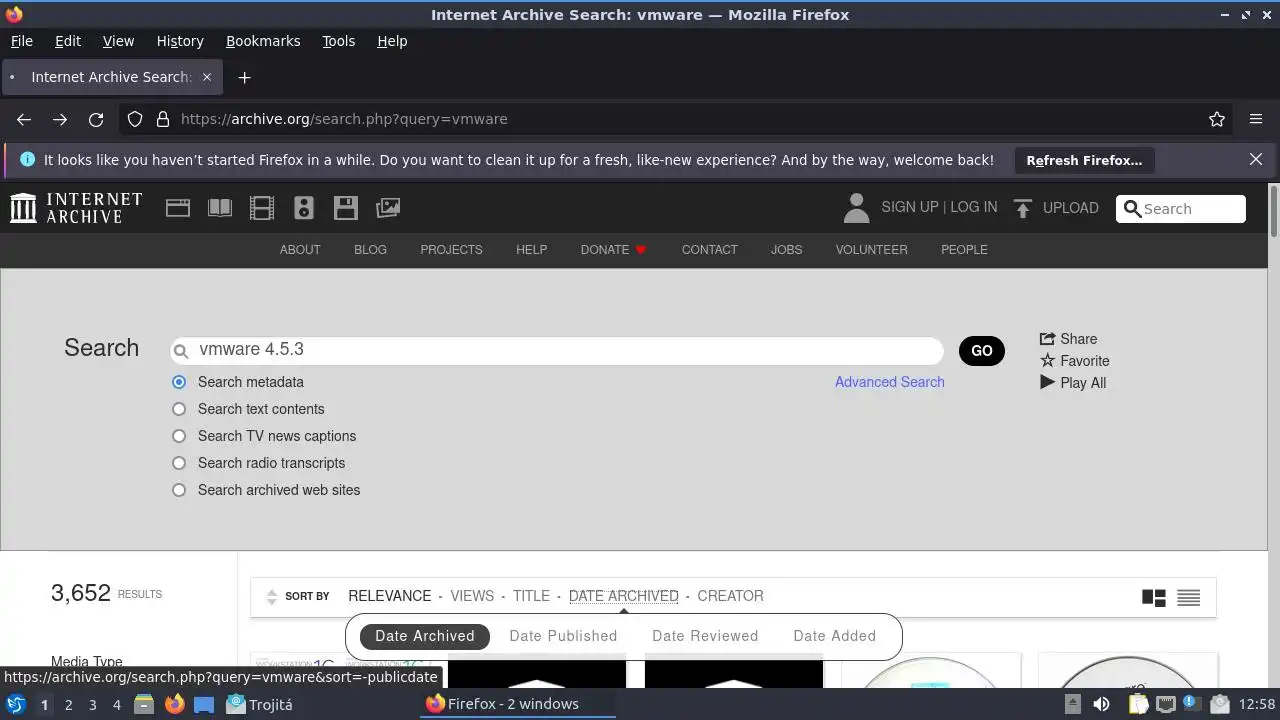Image resolution: width=1280 pixels, height=720 pixels.
Task: Open the View menu
Action: point(118,41)
